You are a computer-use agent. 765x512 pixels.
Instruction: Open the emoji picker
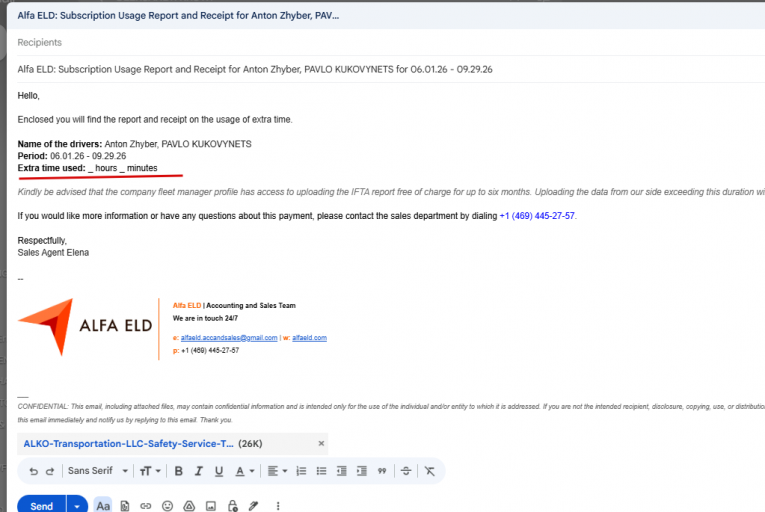[x=167, y=506]
